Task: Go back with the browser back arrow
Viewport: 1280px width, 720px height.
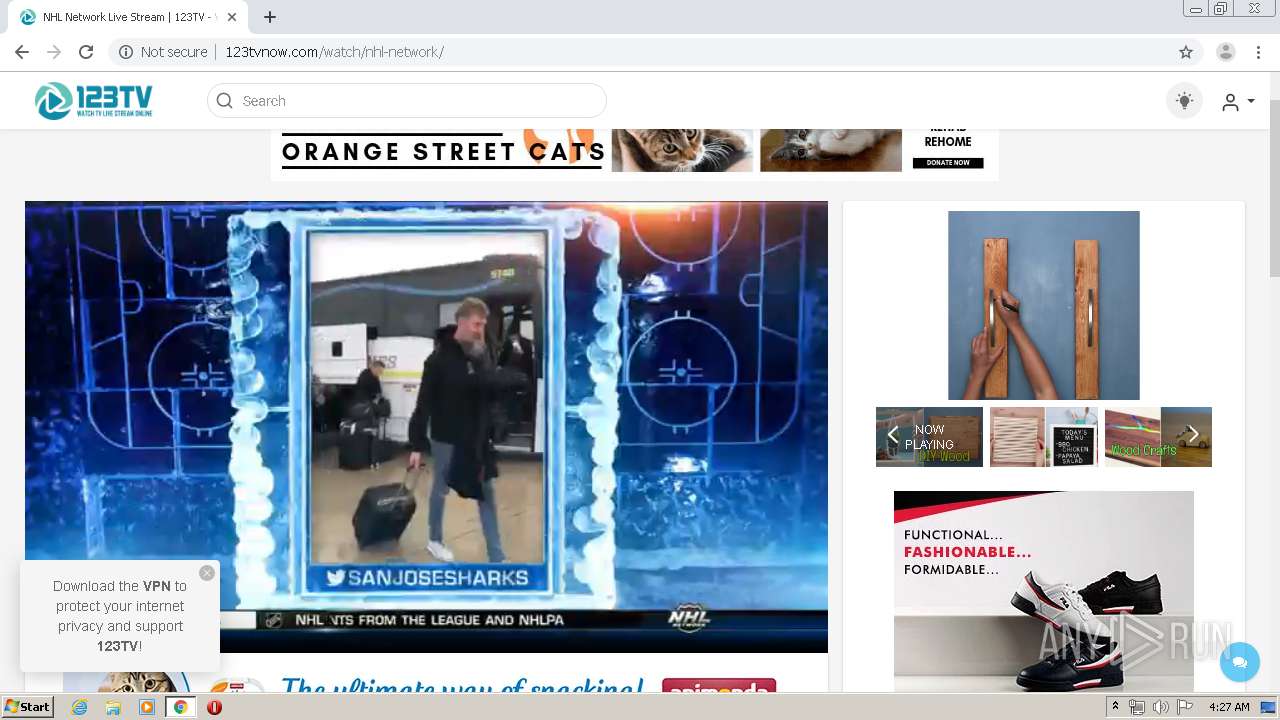Action: [x=22, y=52]
